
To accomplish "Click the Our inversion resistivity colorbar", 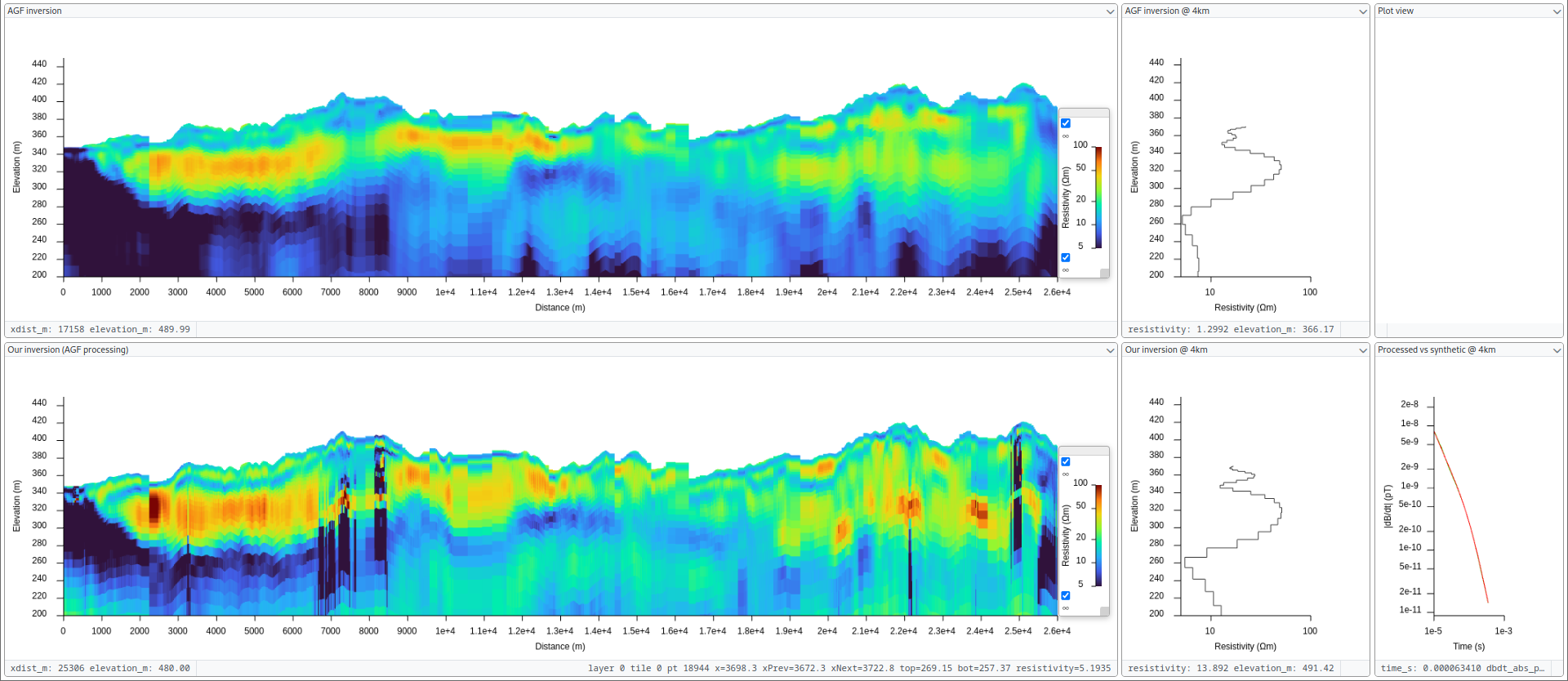I will click(x=1098, y=536).
